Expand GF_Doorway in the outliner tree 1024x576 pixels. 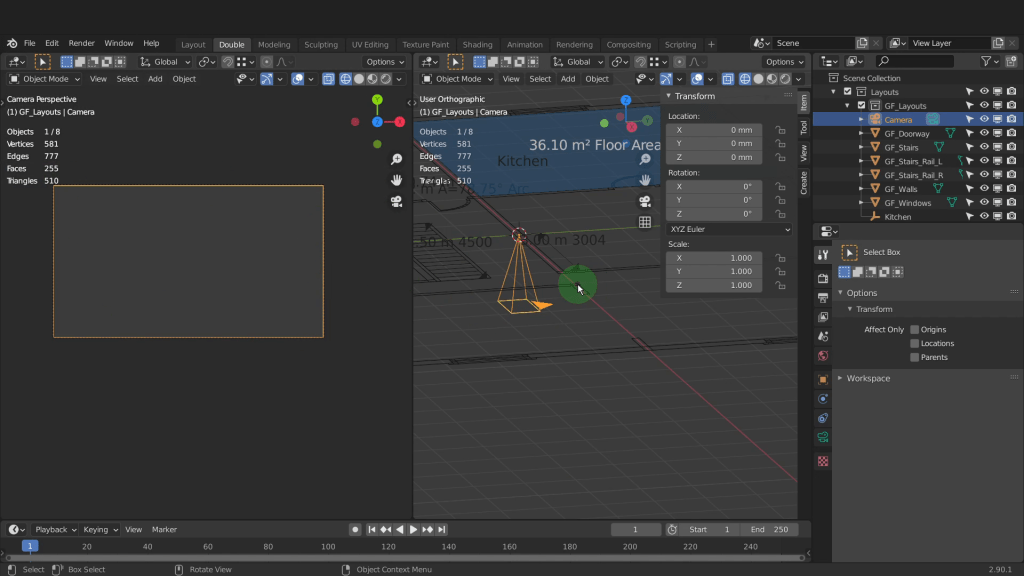tap(861, 134)
